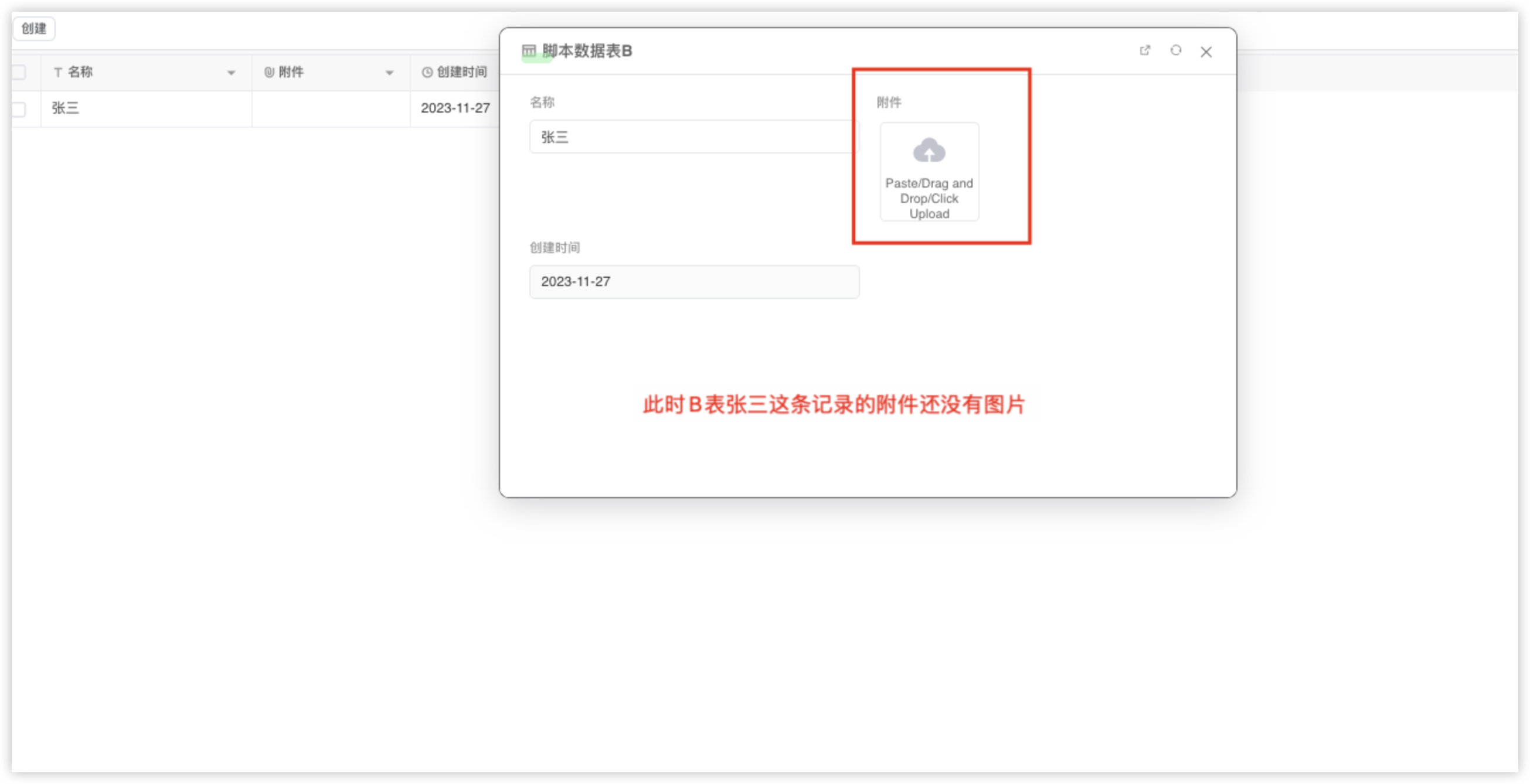Click the 创建时间 field showing 2023-11-27 in dialog
The width and height of the screenshot is (1530, 784).
click(693, 282)
